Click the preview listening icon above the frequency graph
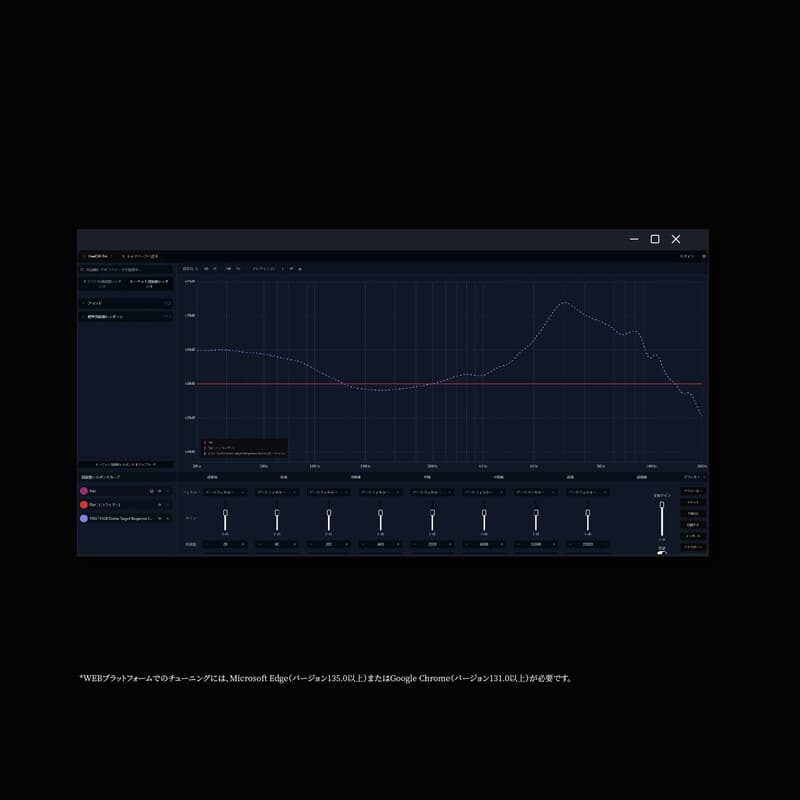Viewport: 800px width, 800px height. point(291,268)
